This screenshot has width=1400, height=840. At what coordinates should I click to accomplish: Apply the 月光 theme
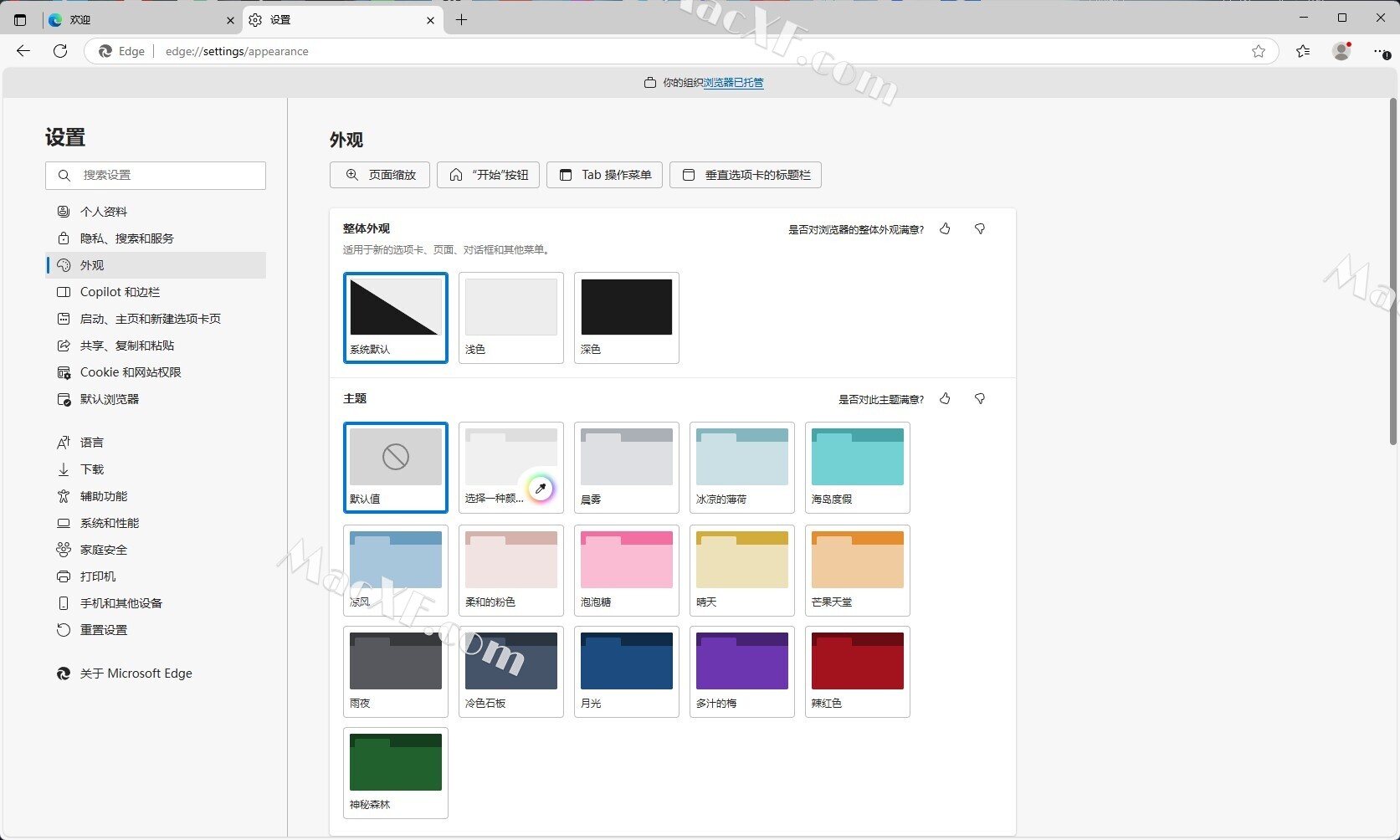627,672
